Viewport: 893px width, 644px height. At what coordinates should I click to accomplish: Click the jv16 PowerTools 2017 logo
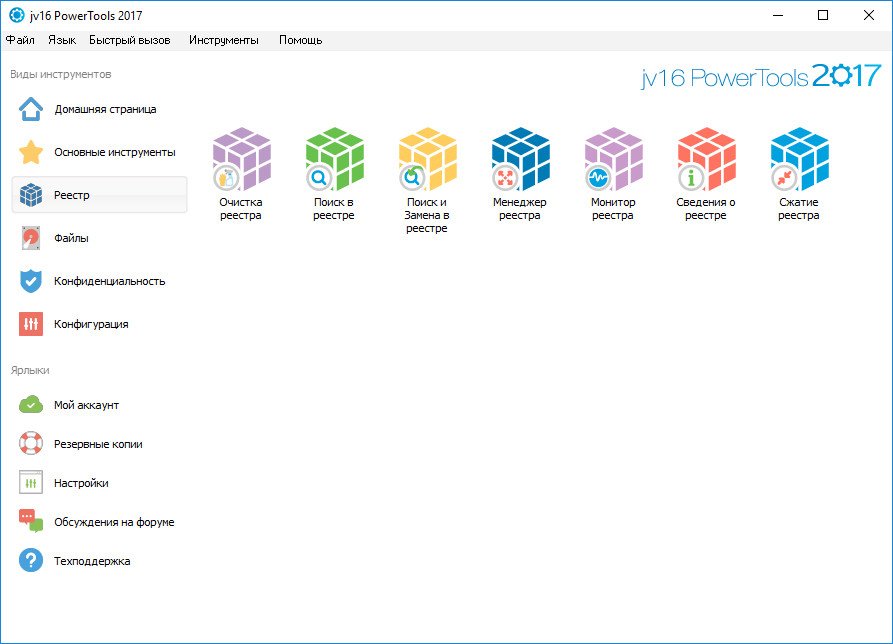(761, 76)
